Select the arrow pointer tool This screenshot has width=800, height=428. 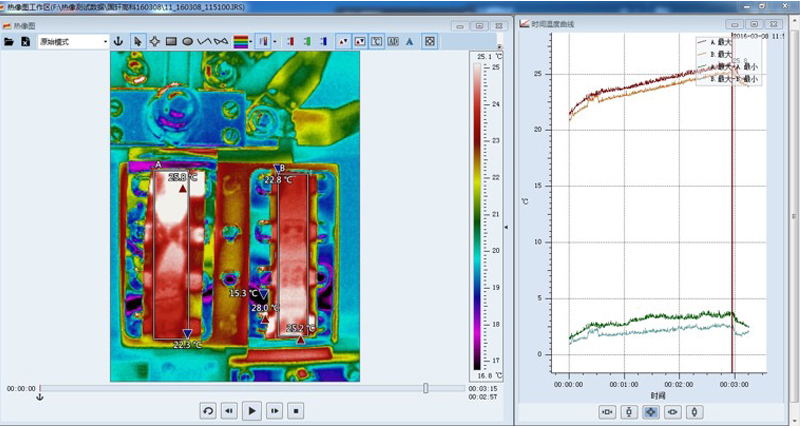coord(139,42)
